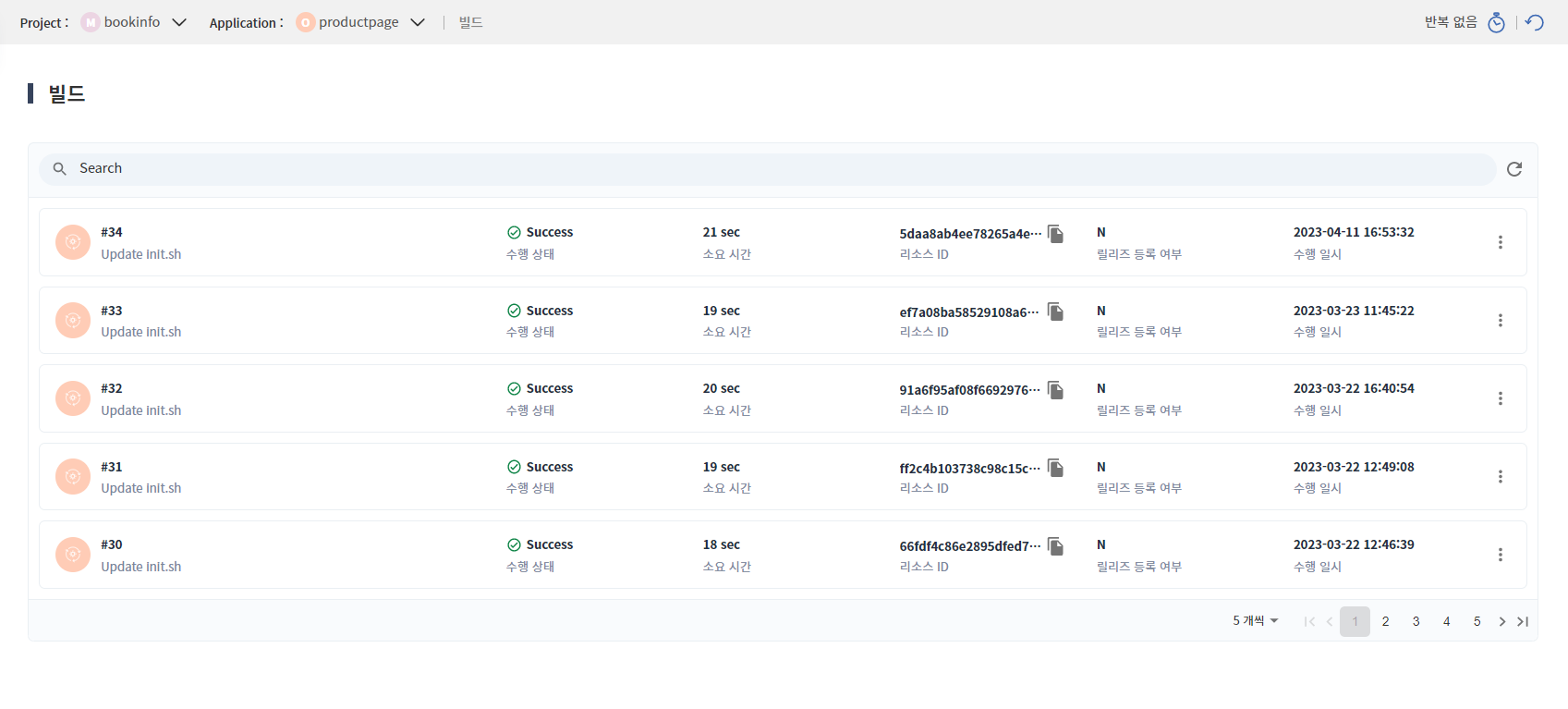The image size is (1568, 709).
Task: Click the productpage application badge icon
Action: coord(305,22)
